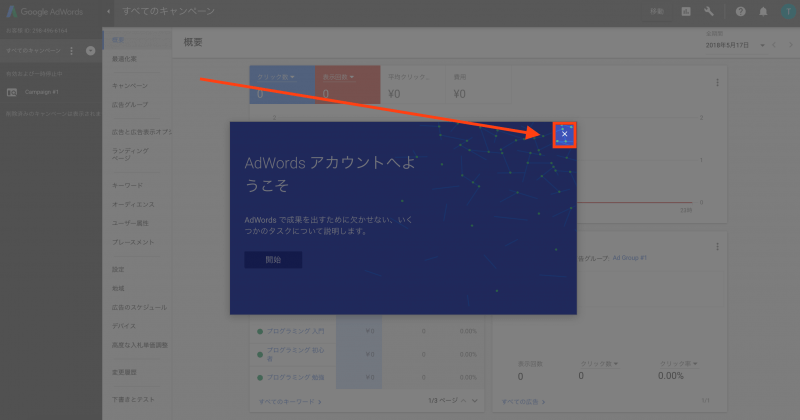Open the すべての広告 link
Screen dimensions: 800x420
523,402
